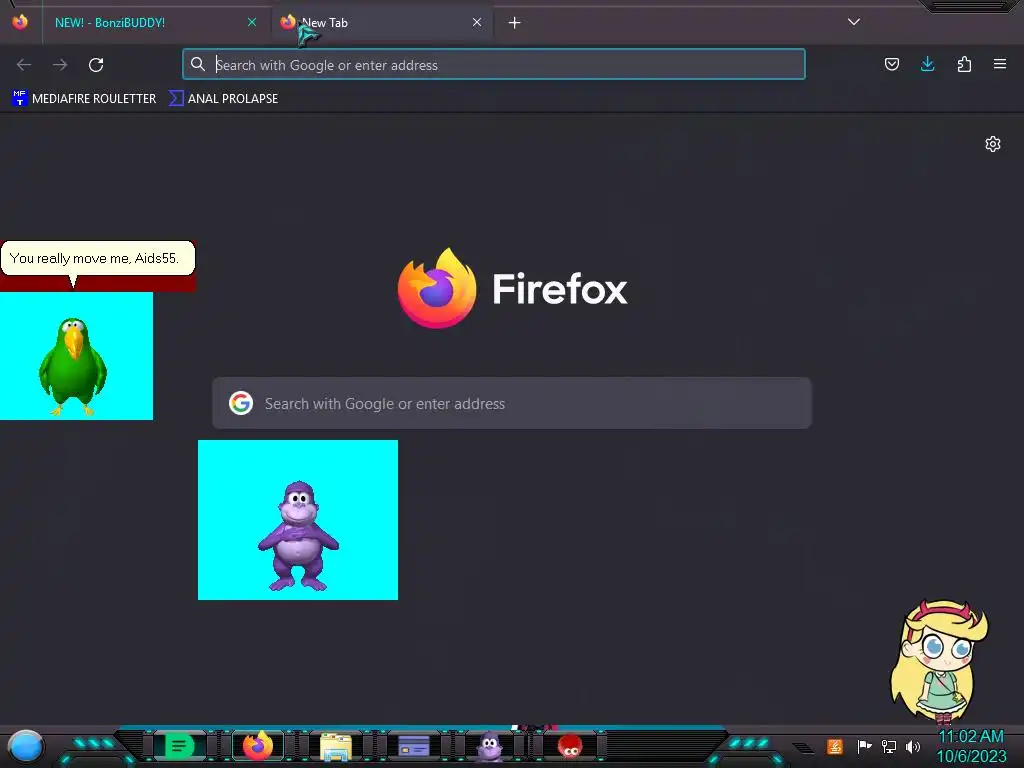Open new tab personalize settings gear

tap(993, 144)
